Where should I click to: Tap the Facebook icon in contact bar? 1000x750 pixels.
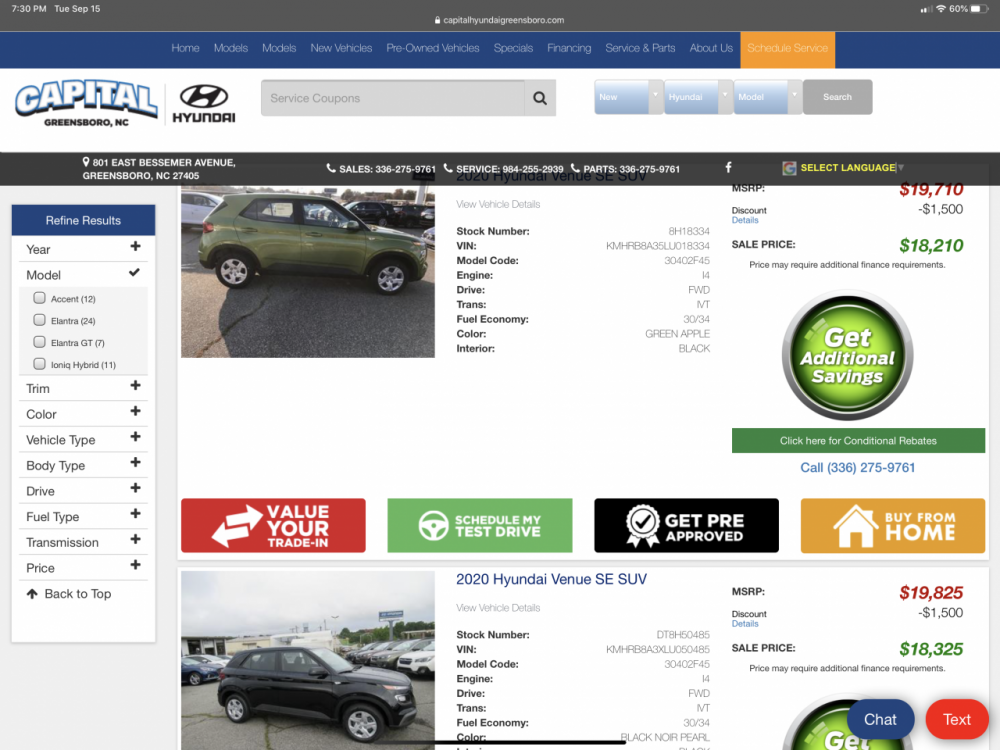(x=728, y=168)
